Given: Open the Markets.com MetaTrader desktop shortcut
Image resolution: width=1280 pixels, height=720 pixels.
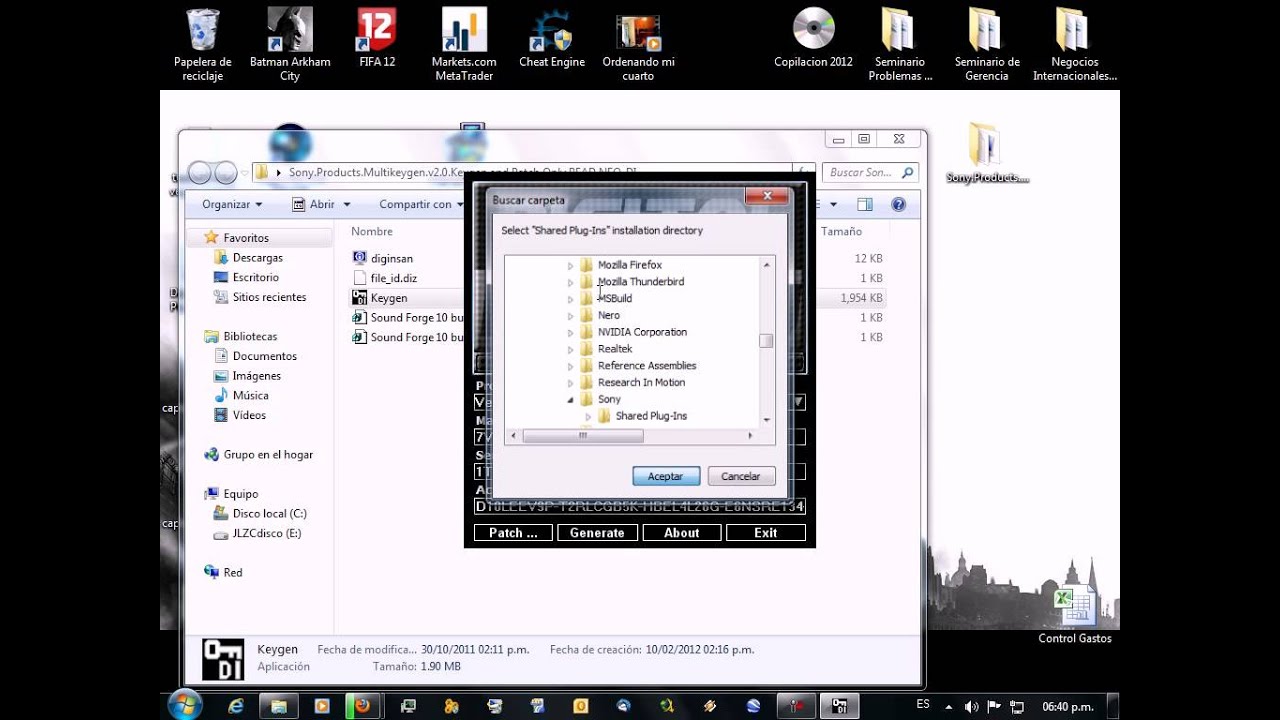Looking at the screenshot, I should pyautogui.click(x=464, y=43).
